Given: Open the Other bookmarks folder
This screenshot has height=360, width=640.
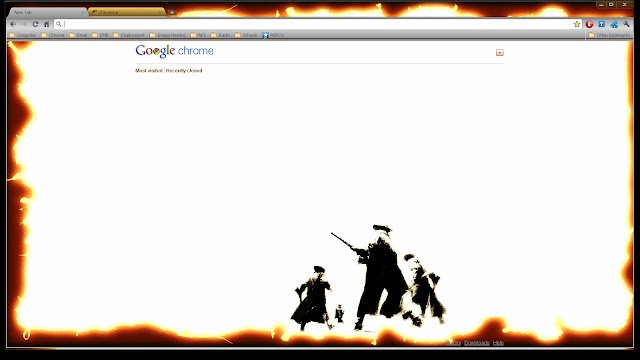Looking at the screenshot, I should [609, 36].
